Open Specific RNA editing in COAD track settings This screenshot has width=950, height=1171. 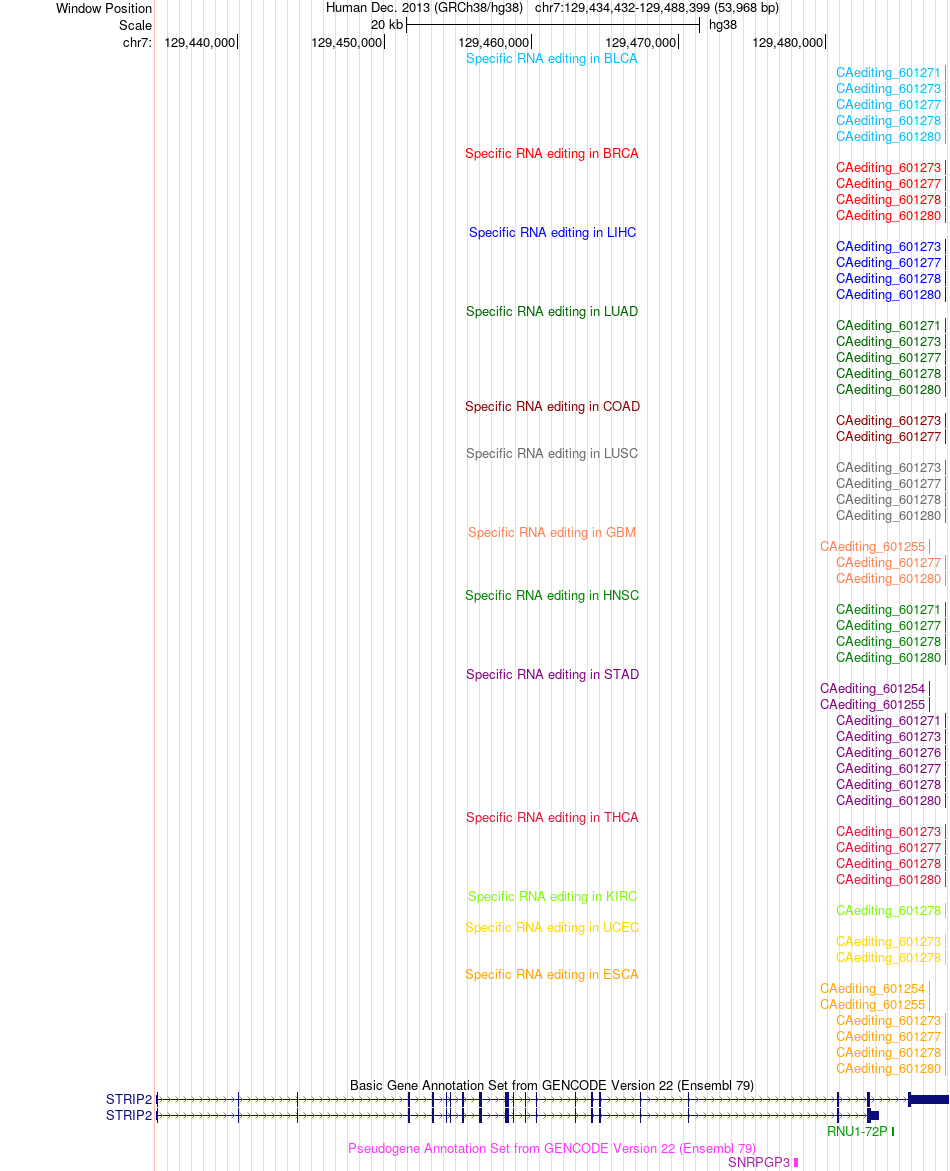tap(552, 407)
